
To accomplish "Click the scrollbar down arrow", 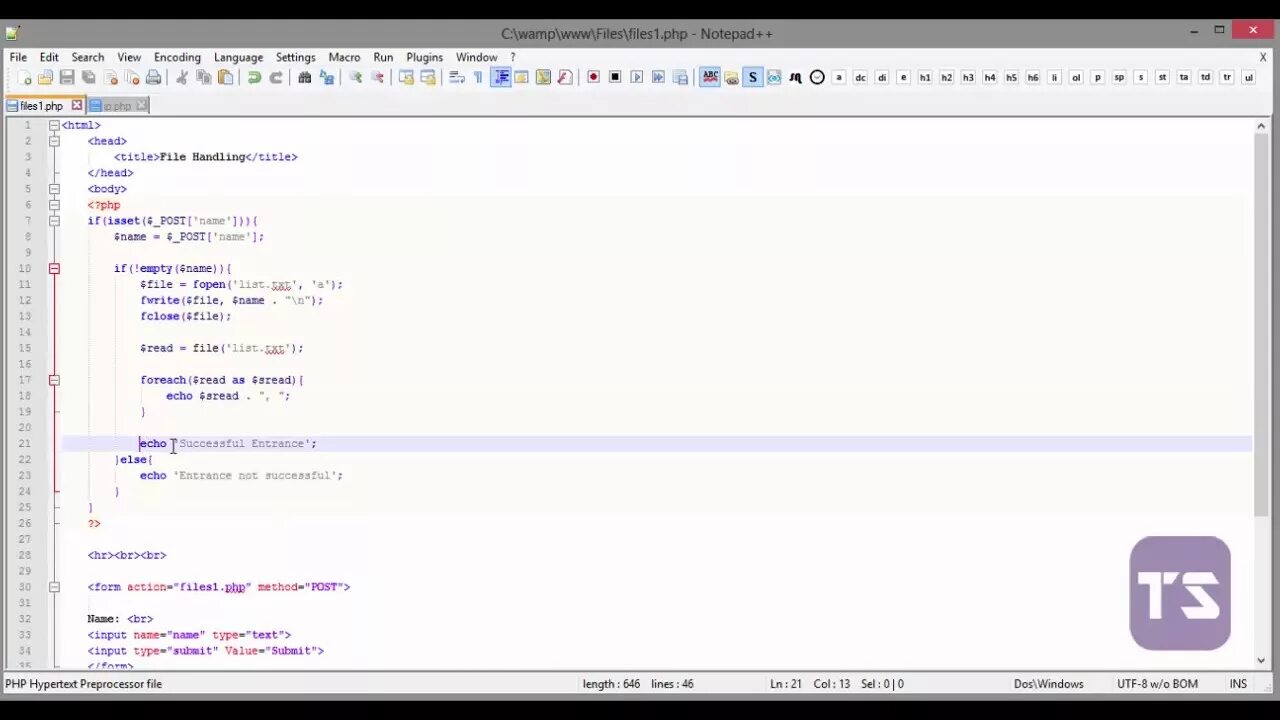I will [x=1261, y=659].
